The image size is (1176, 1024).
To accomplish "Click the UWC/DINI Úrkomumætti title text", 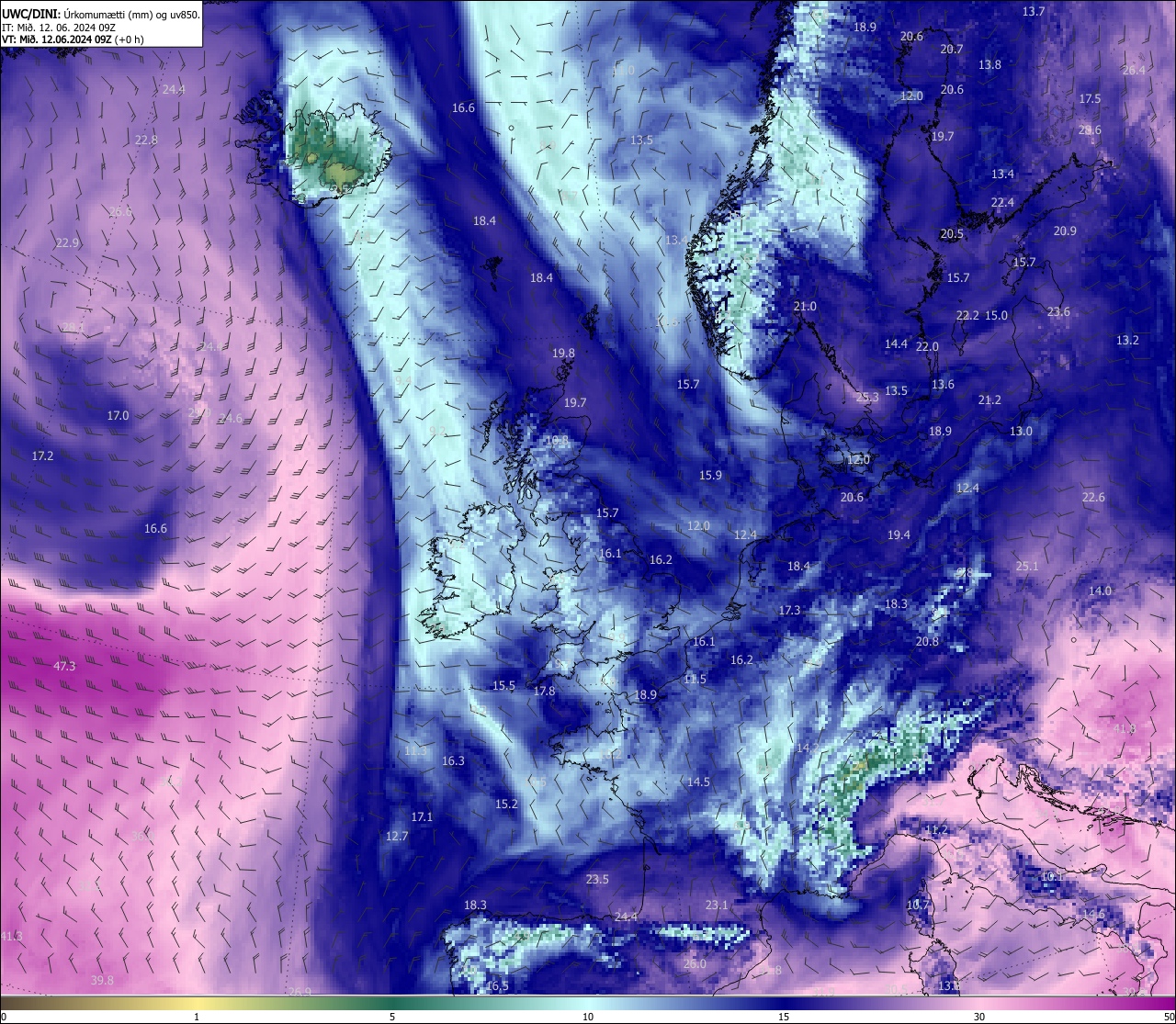I will [x=101, y=14].
